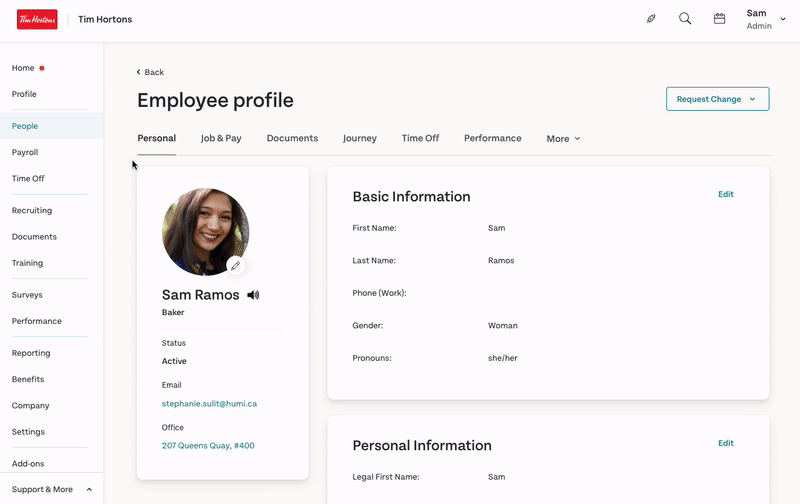
Task: Click the Back link
Action: pyautogui.click(x=150, y=72)
